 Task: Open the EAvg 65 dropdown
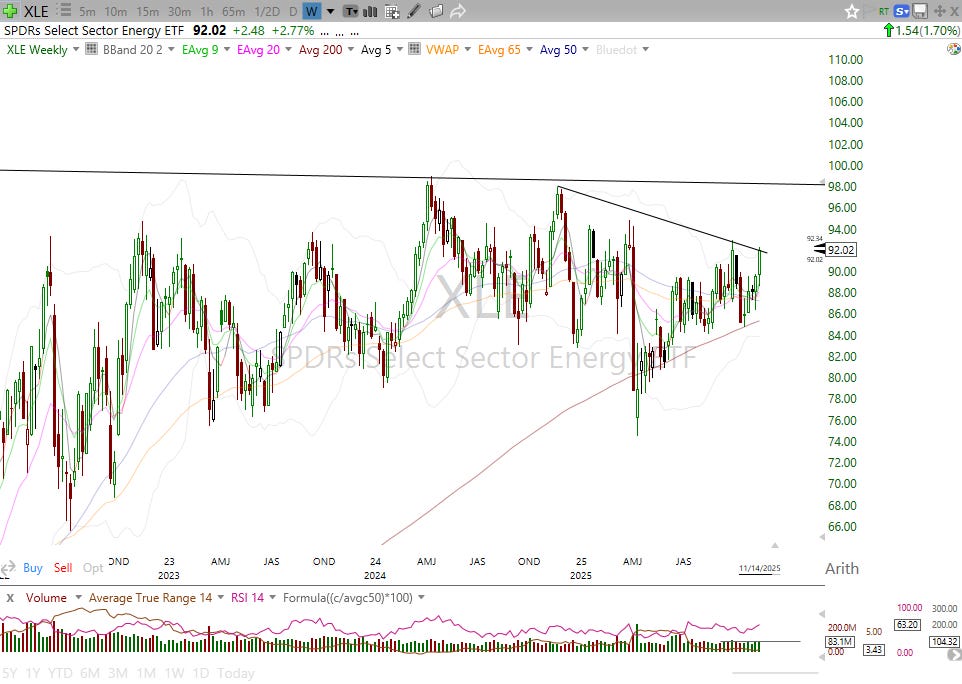pos(529,49)
